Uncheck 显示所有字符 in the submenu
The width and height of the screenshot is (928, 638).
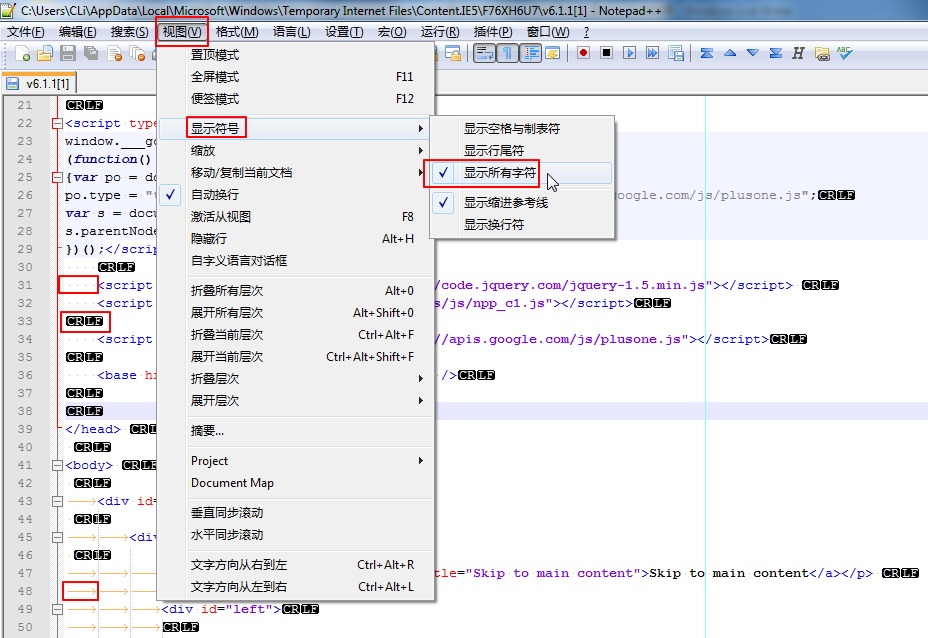500,173
